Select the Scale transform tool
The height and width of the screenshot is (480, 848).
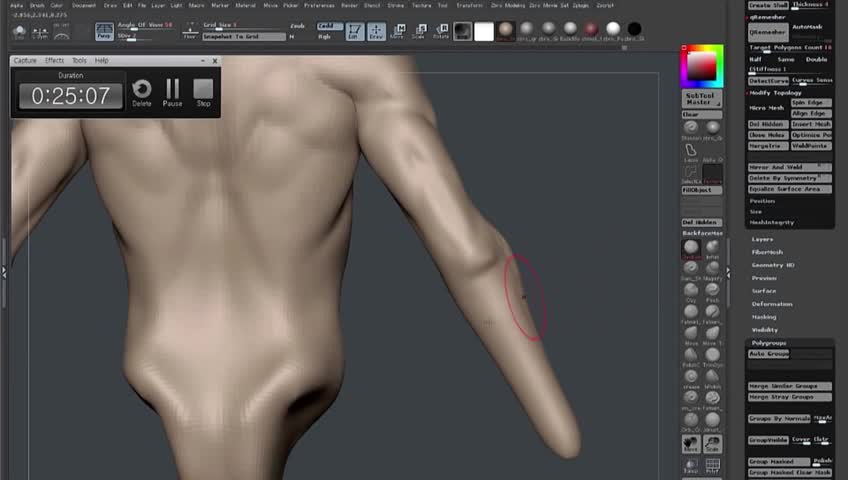click(419, 31)
